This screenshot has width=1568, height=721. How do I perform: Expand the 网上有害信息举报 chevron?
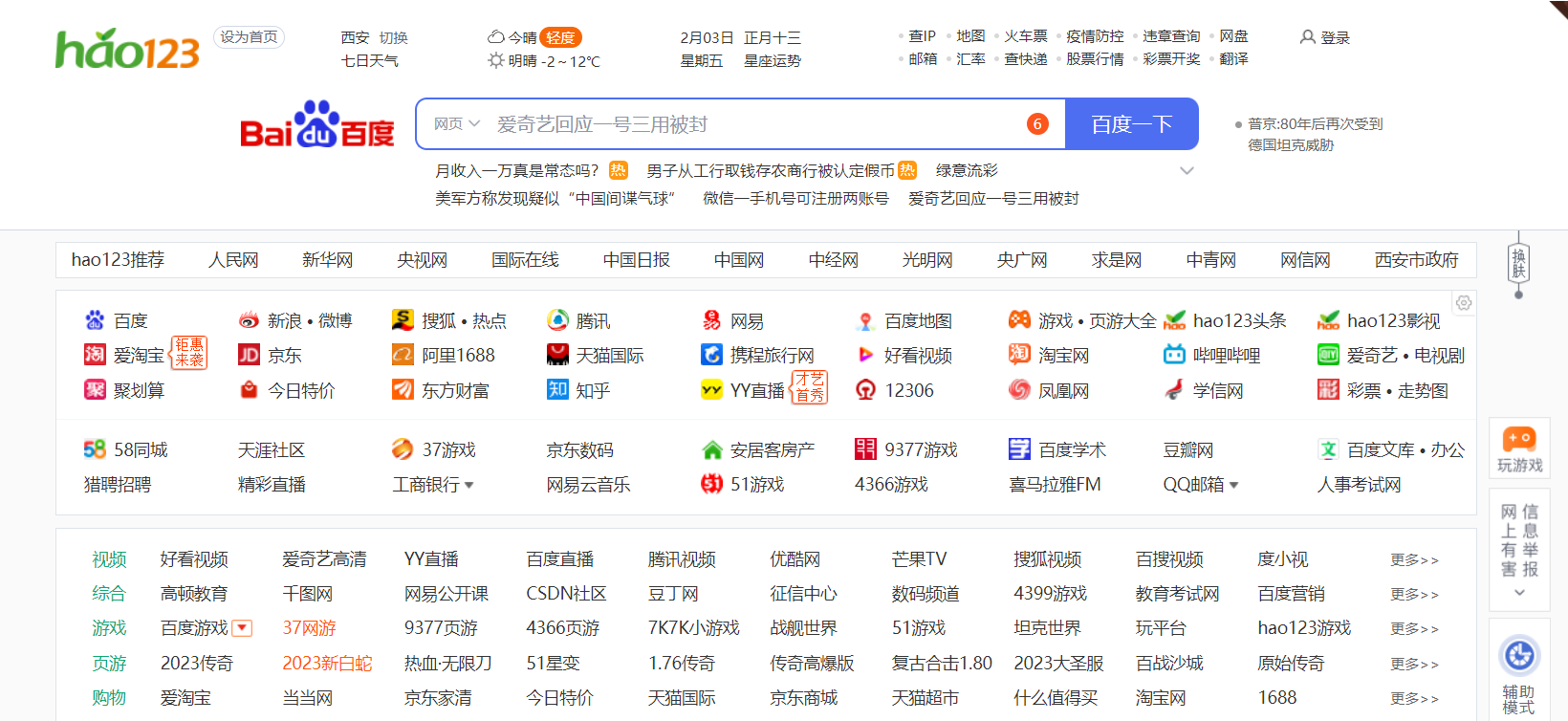pos(1519,593)
